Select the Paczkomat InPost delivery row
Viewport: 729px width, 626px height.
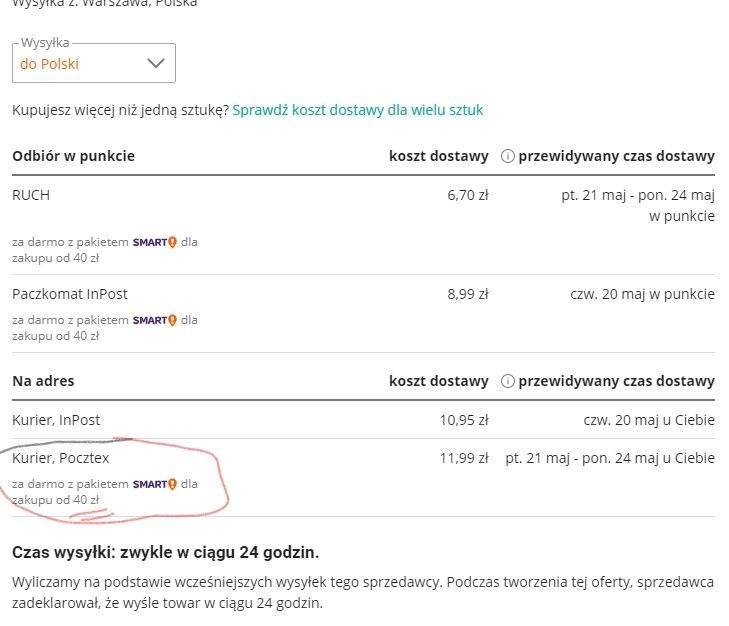click(x=70, y=294)
